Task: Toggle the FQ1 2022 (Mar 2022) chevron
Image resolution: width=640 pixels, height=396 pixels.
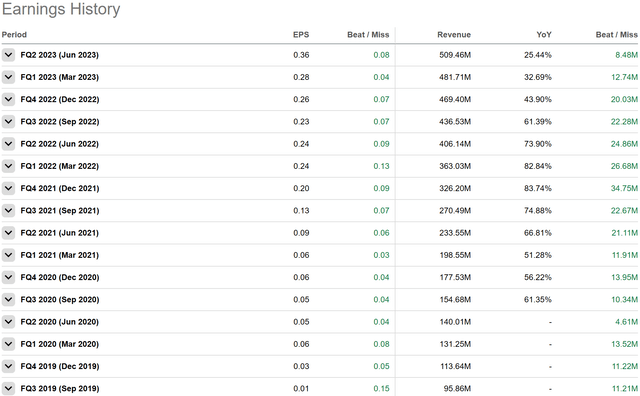Action: click(x=8, y=166)
